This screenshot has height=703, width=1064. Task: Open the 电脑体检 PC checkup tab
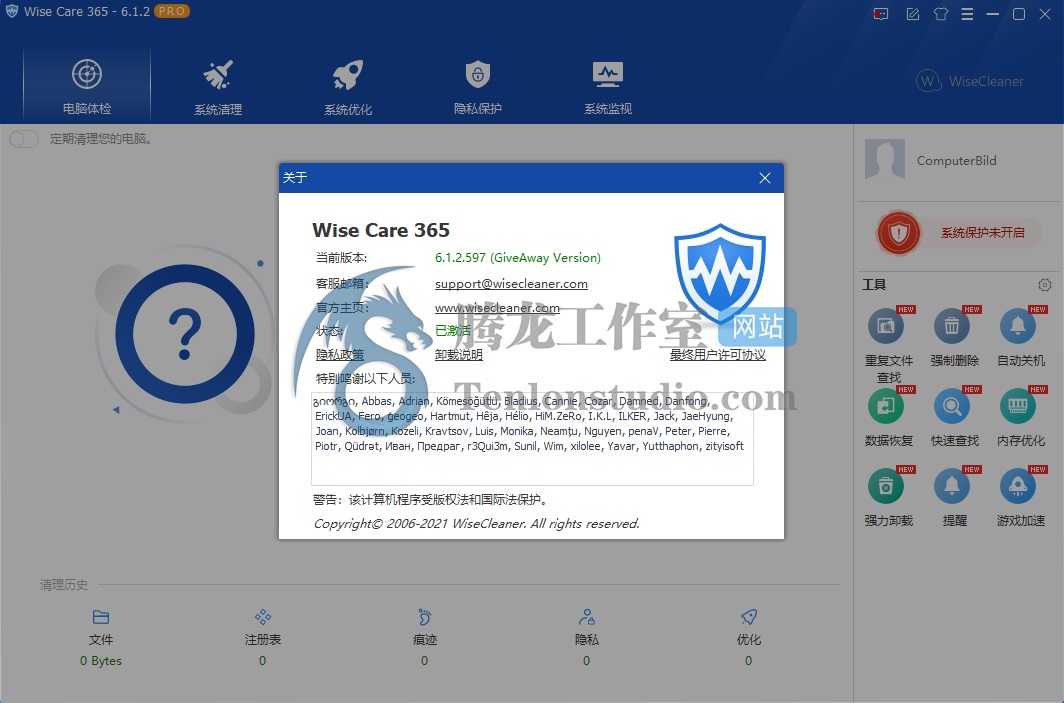click(x=87, y=85)
